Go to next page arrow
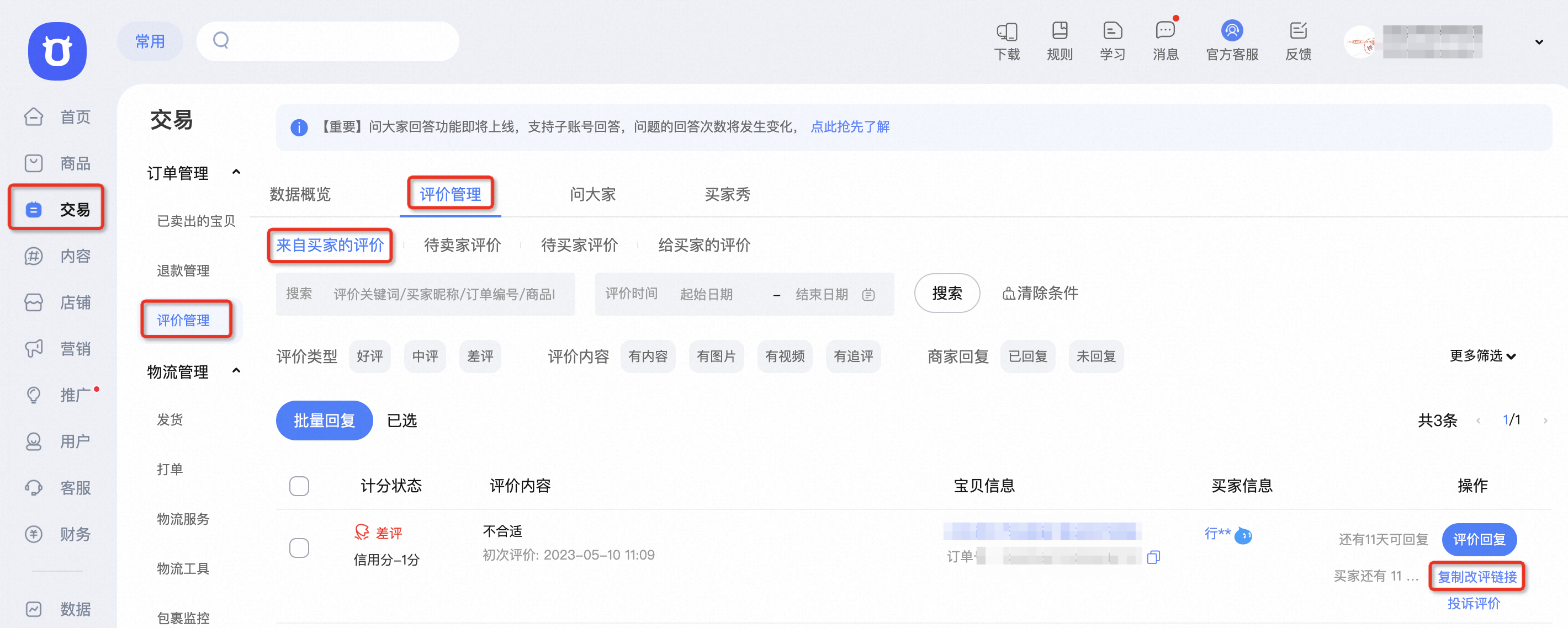The width and height of the screenshot is (1568, 628). coord(1545,421)
